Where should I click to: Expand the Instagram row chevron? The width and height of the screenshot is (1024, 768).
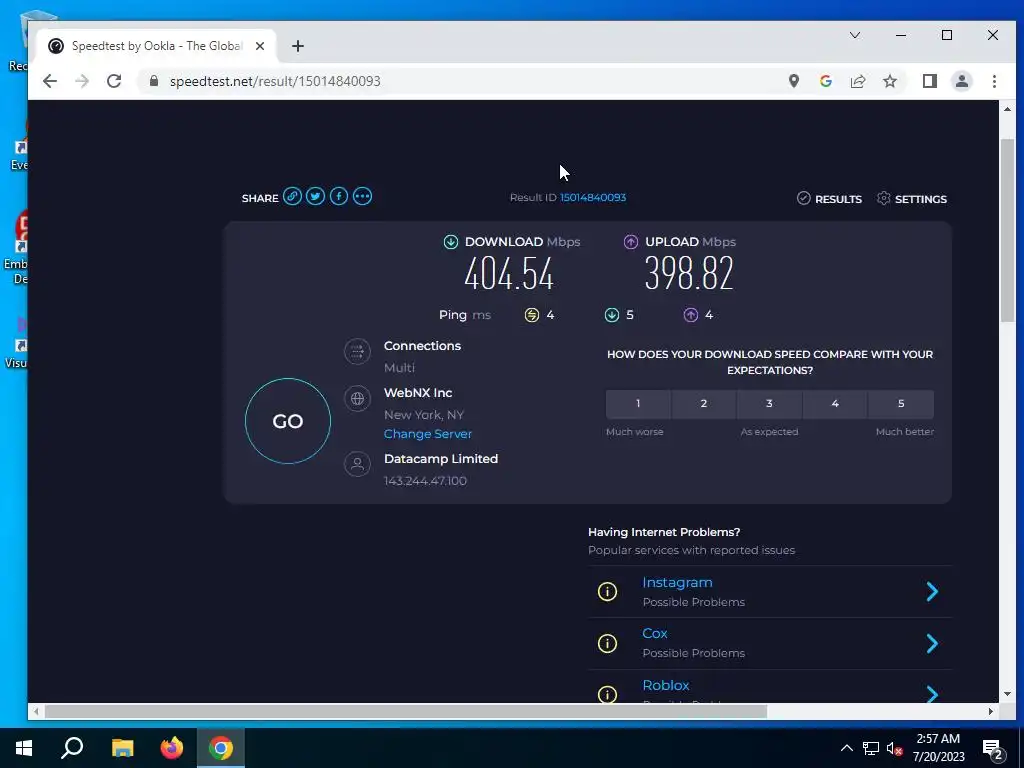click(x=933, y=592)
